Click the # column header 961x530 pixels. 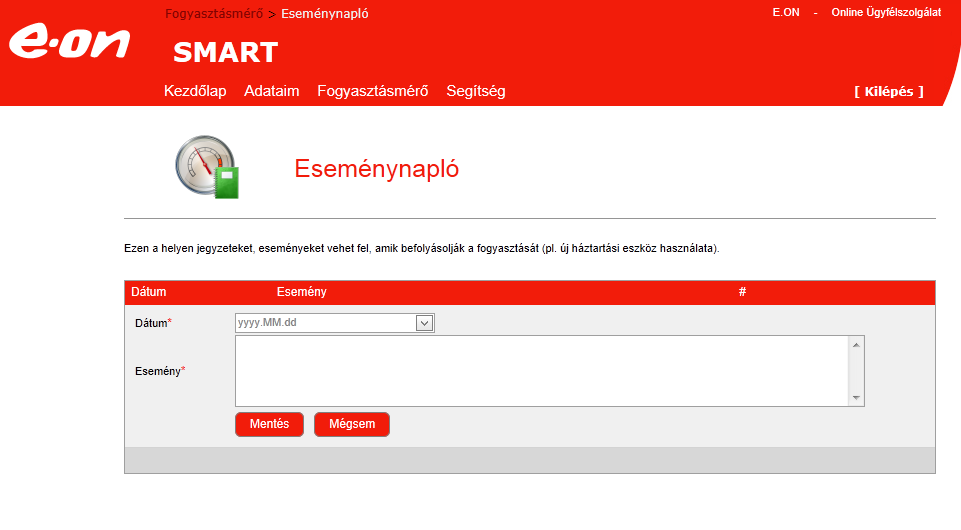(742, 292)
